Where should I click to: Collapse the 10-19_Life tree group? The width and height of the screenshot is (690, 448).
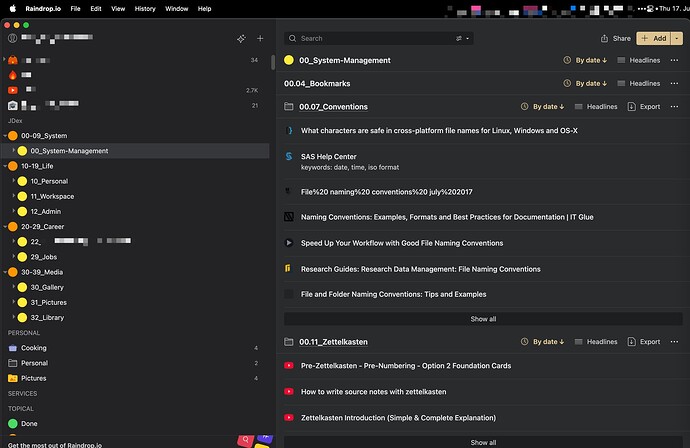coord(5,166)
